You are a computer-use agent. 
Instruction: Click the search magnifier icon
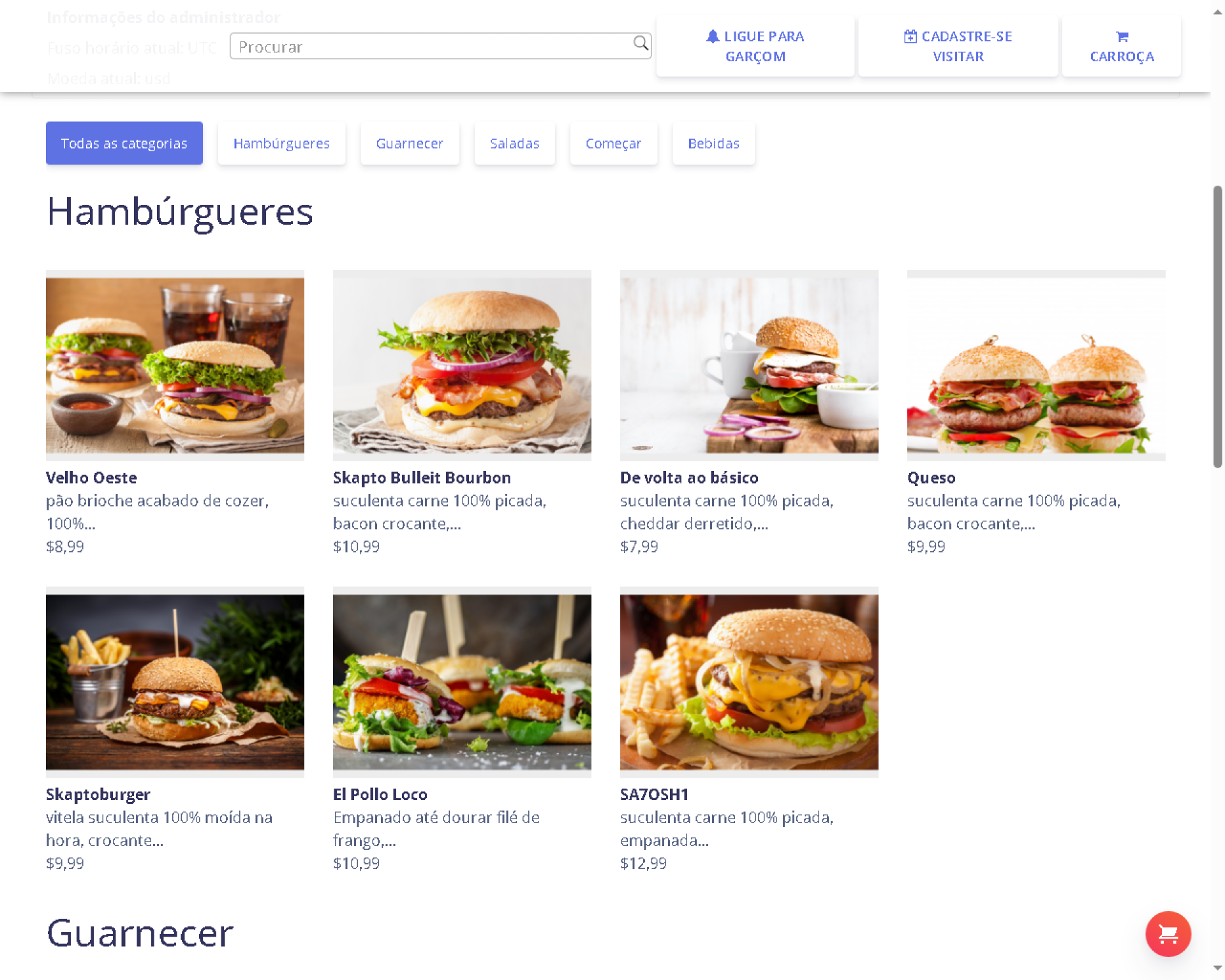coord(641,43)
